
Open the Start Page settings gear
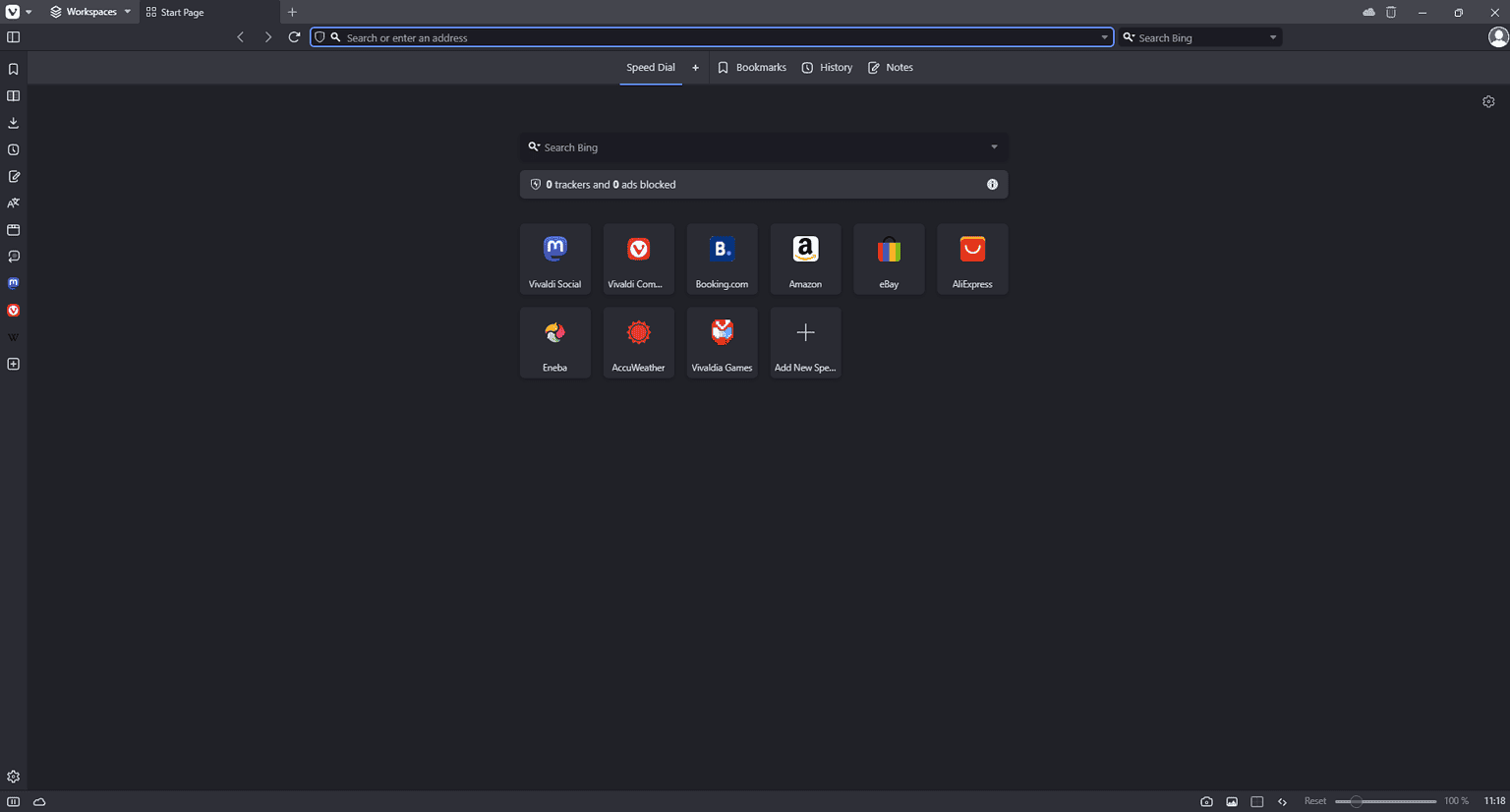click(x=1488, y=102)
